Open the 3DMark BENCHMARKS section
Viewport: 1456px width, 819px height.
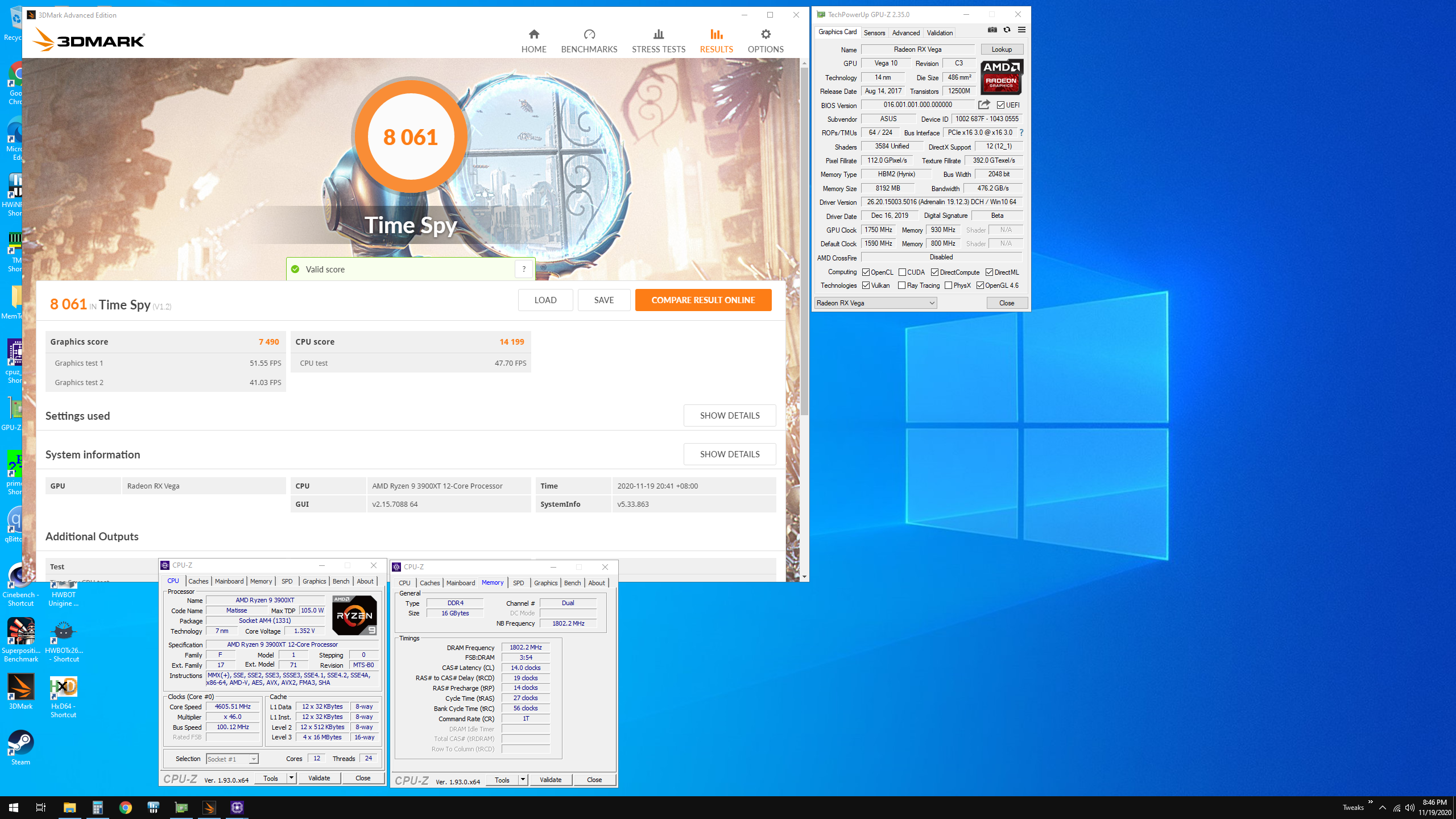click(589, 41)
